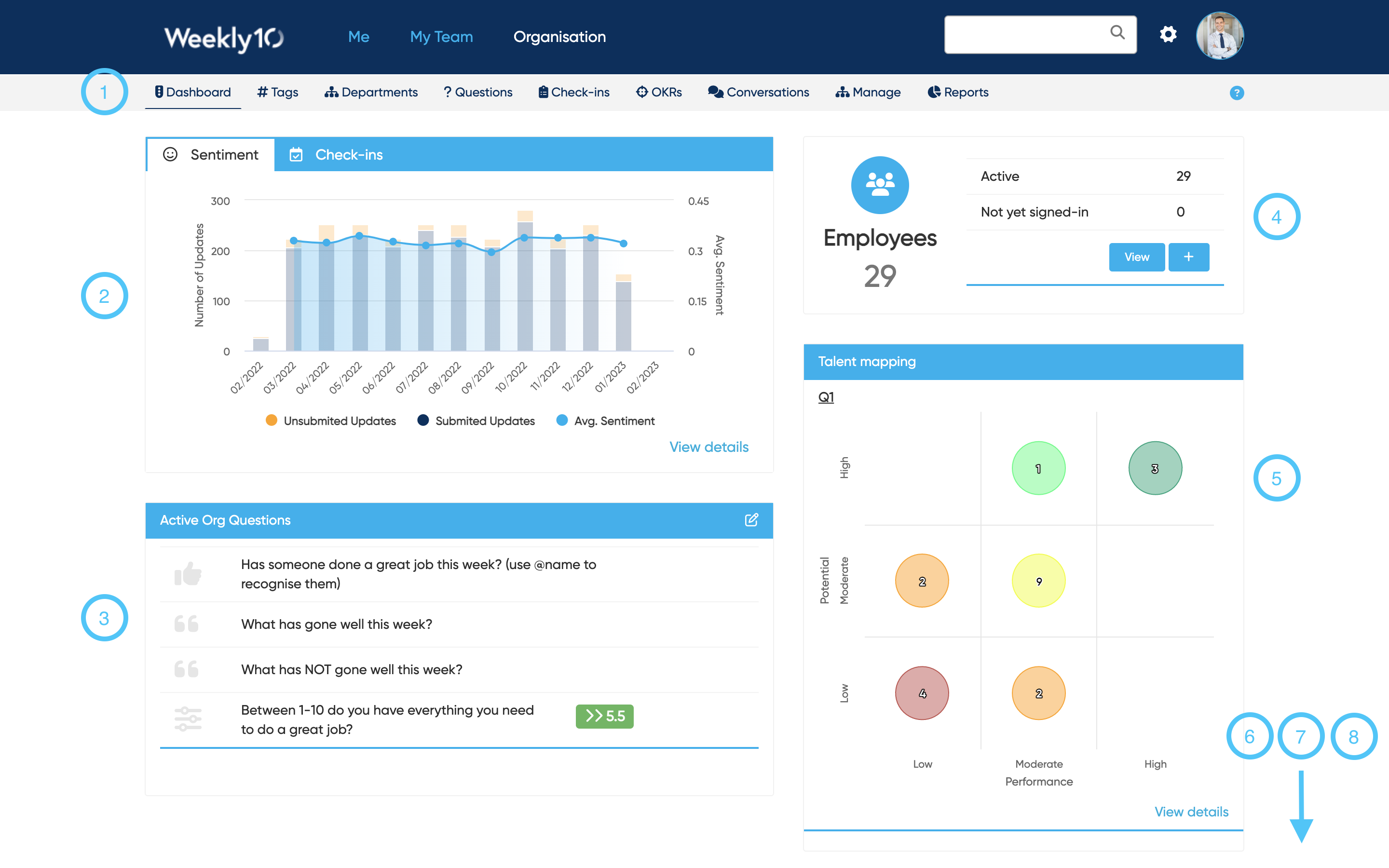
Task: Select the yellow bubble with 9 employees
Action: click(1038, 581)
